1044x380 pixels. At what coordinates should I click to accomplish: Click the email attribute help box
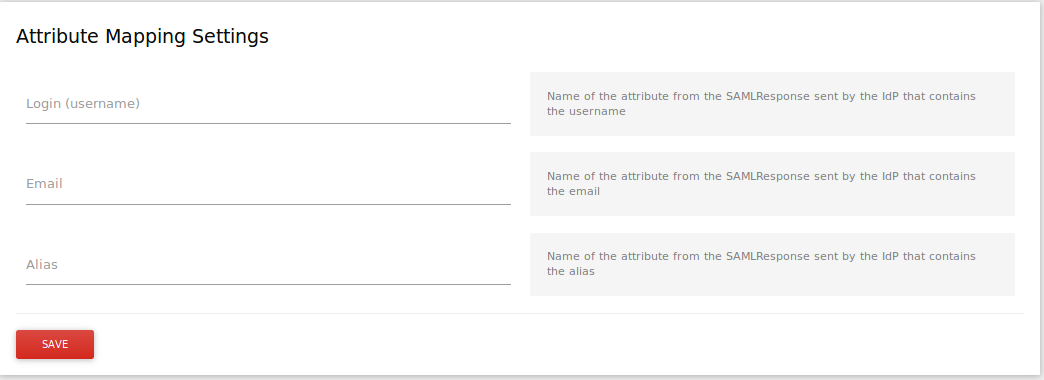[772, 184]
